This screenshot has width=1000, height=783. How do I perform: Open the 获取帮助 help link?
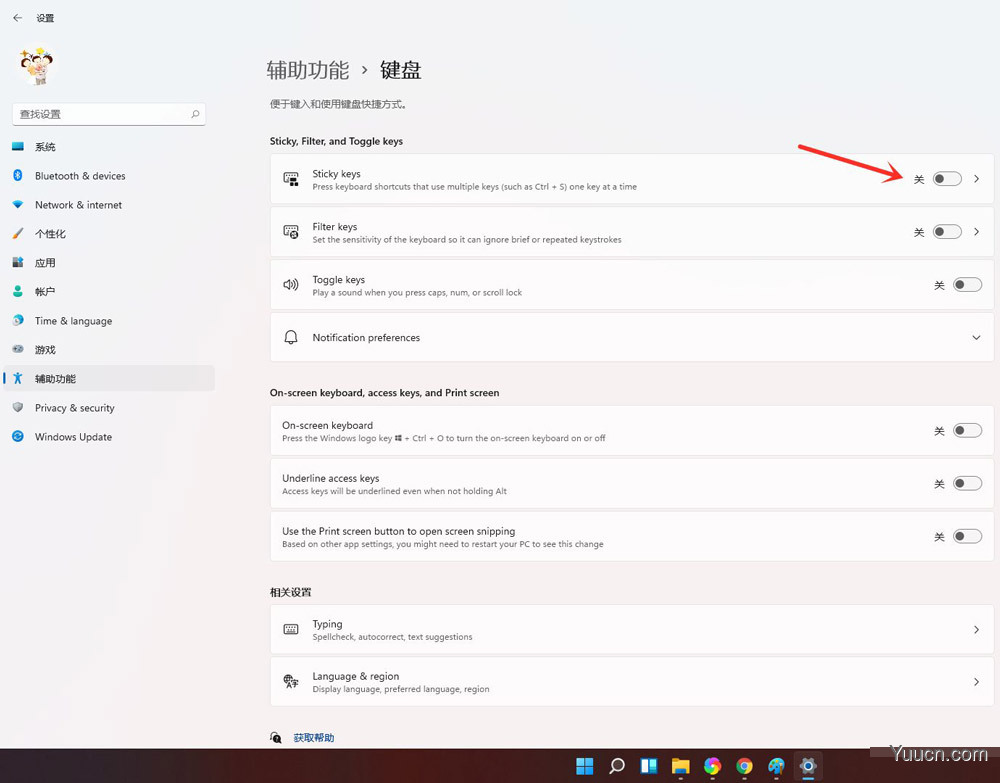point(314,738)
